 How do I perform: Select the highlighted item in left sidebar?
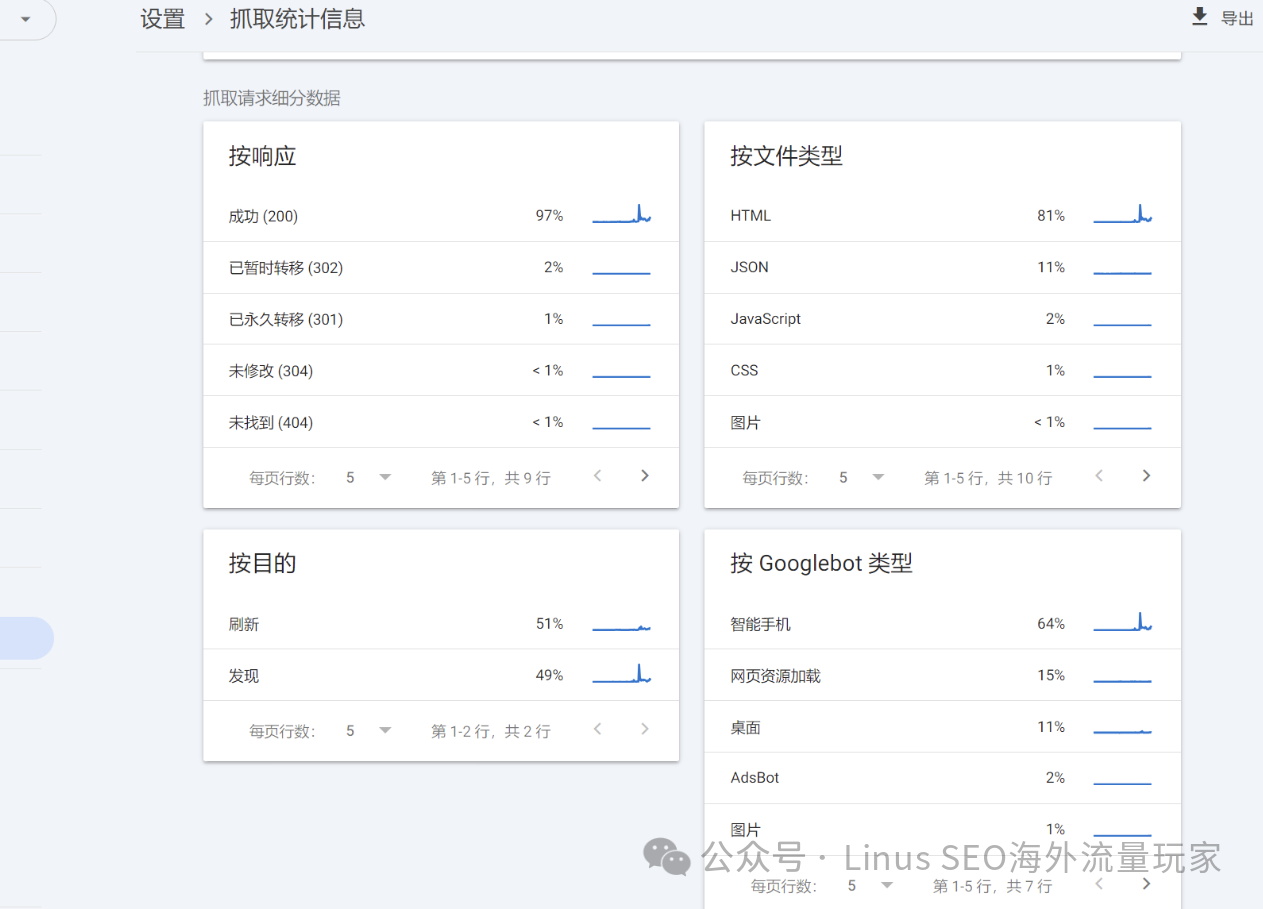click(26, 638)
